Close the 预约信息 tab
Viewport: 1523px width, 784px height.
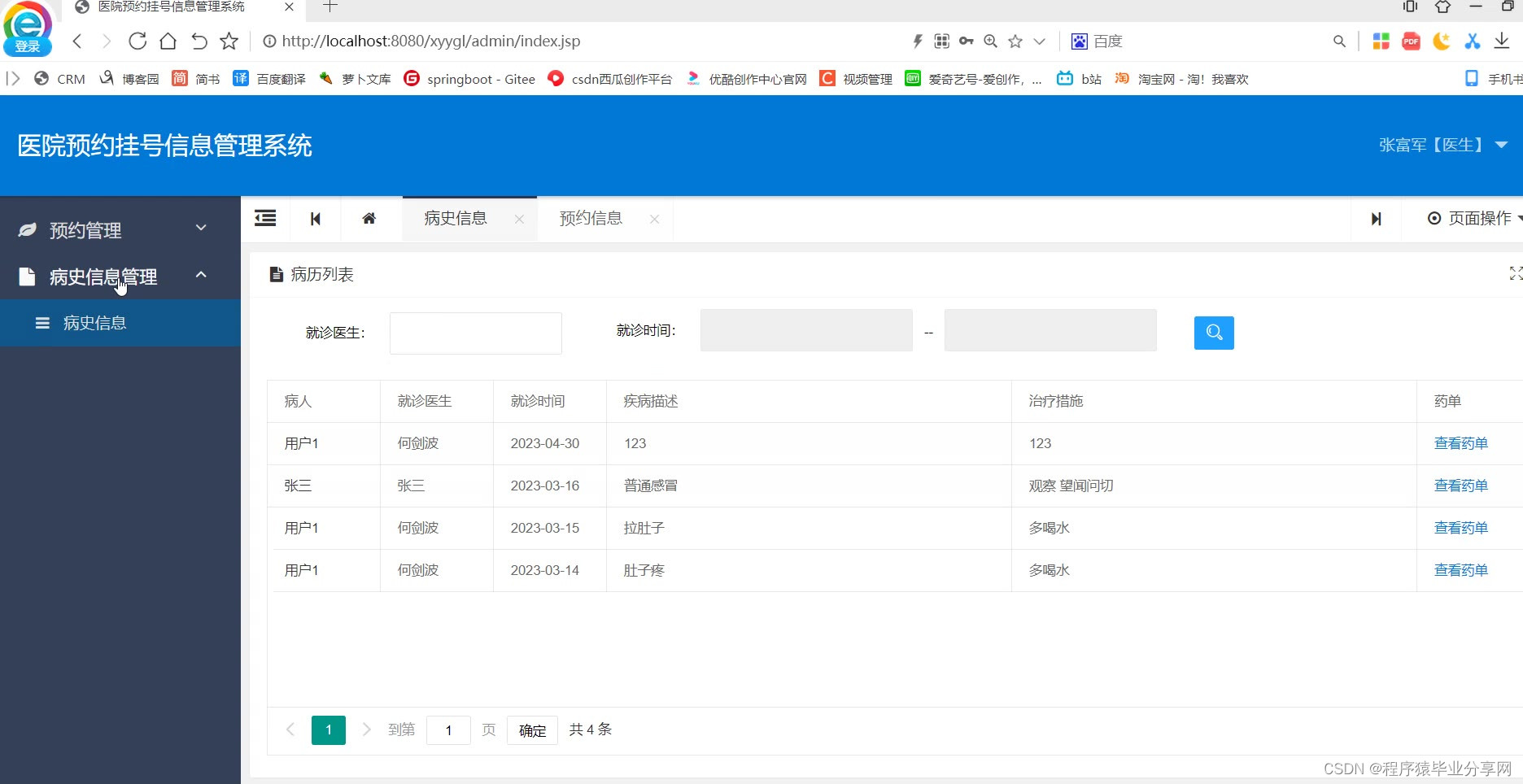(x=654, y=219)
